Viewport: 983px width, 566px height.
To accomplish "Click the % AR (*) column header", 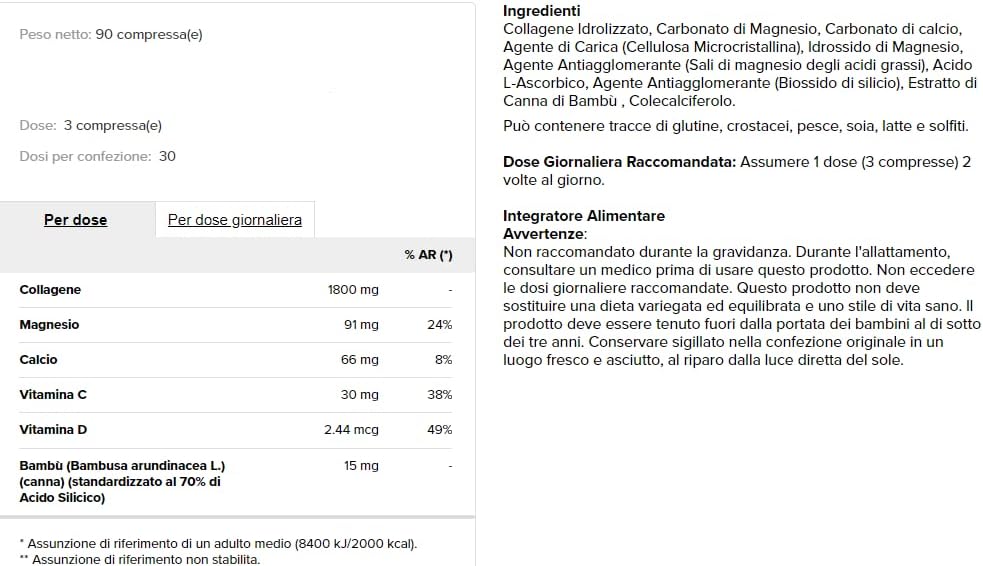I will (x=428, y=255).
